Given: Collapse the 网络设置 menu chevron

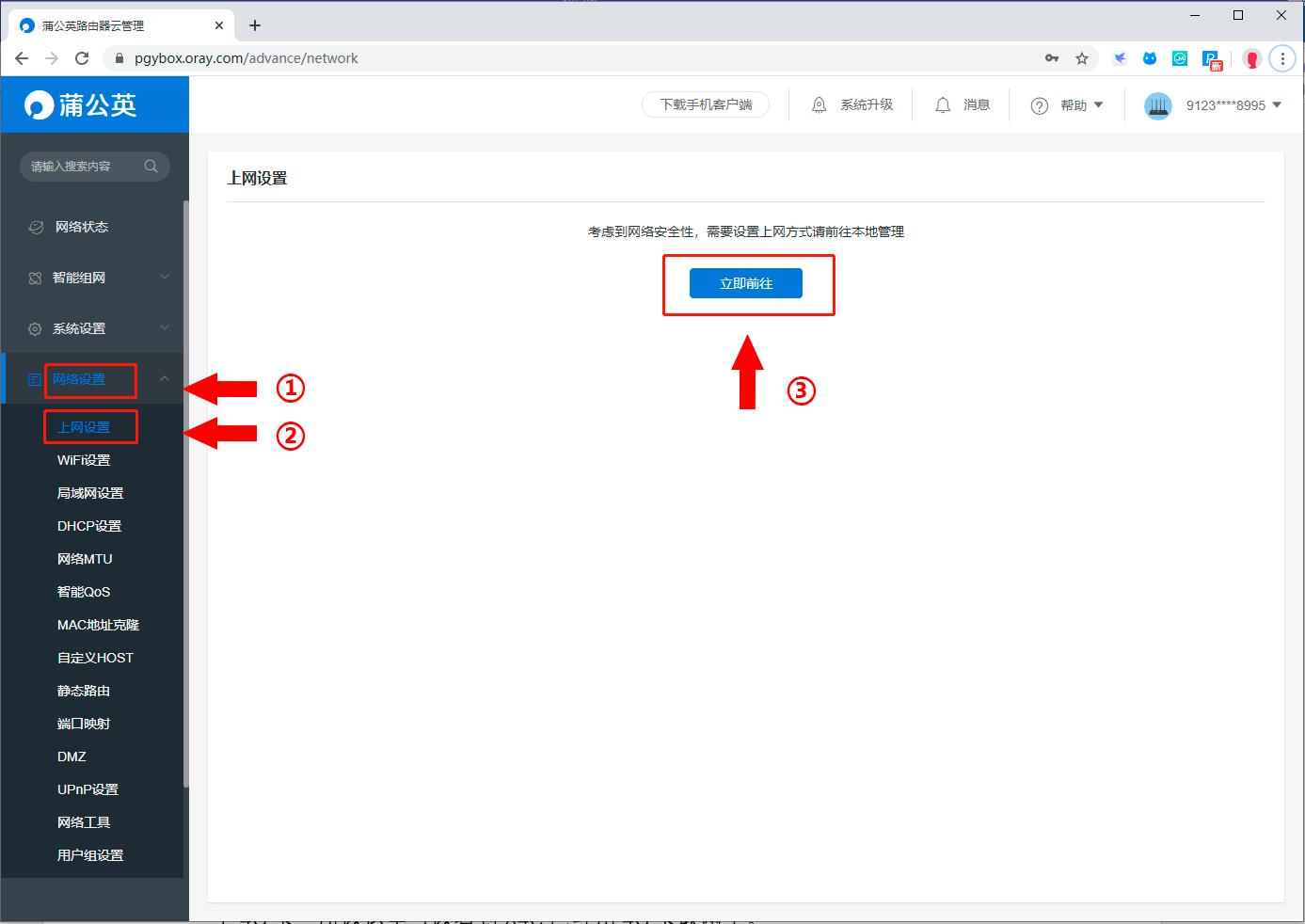Looking at the screenshot, I should [164, 380].
